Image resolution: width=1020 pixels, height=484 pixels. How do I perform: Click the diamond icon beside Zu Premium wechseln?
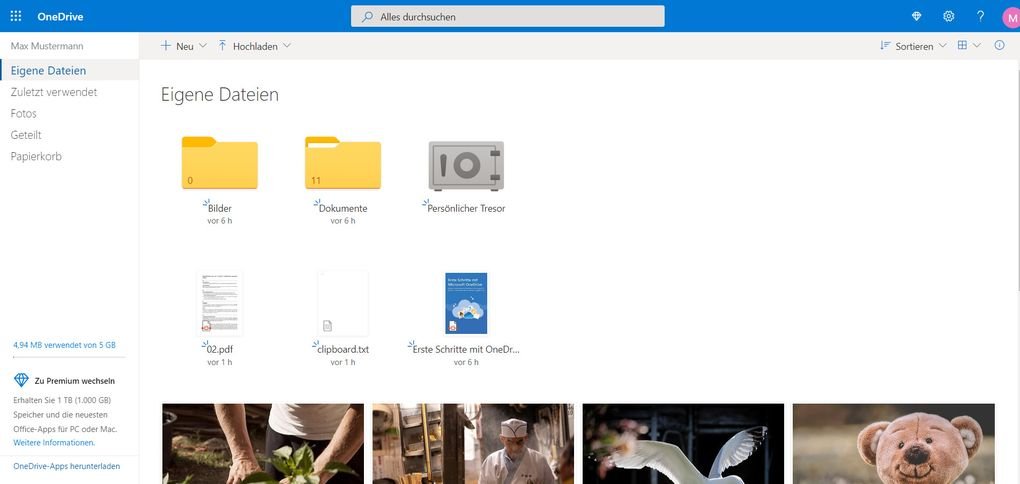tap(21, 381)
